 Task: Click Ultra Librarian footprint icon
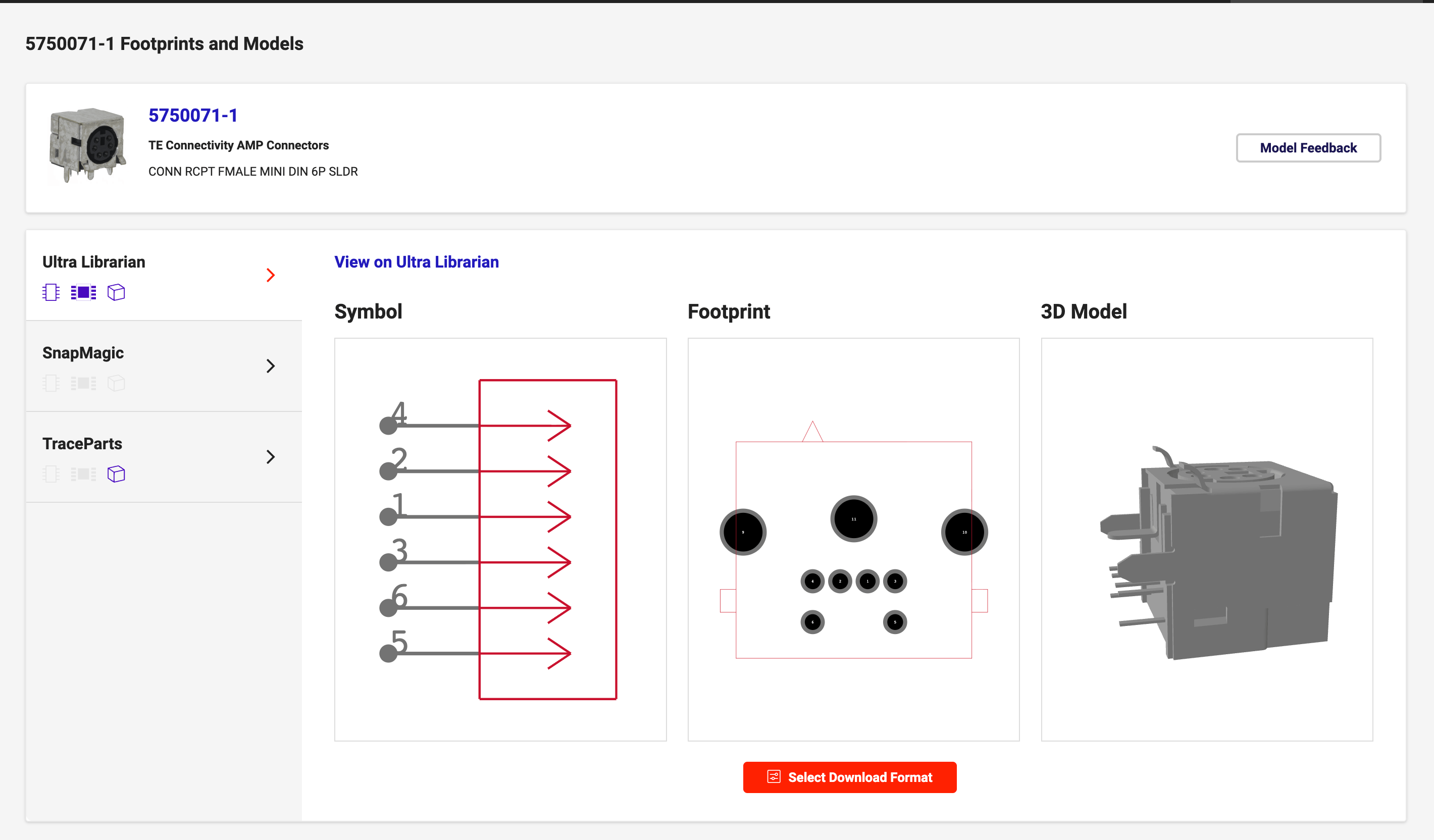pyautogui.click(x=83, y=292)
